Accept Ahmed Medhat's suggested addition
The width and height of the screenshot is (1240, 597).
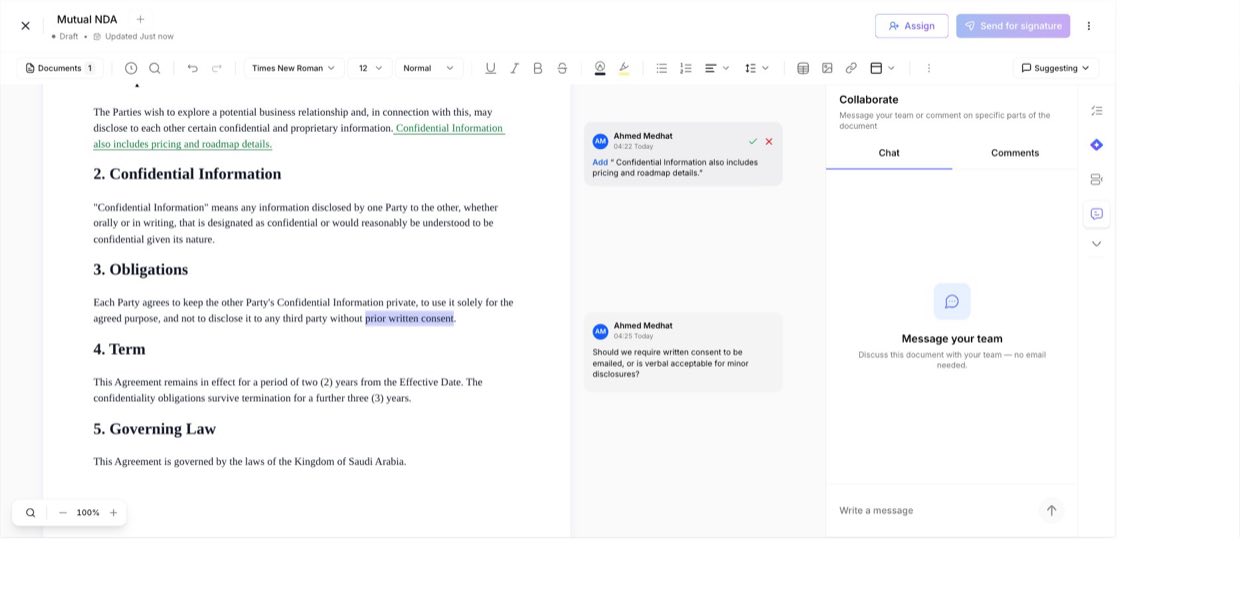pyautogui.click(x=753, y=142)
